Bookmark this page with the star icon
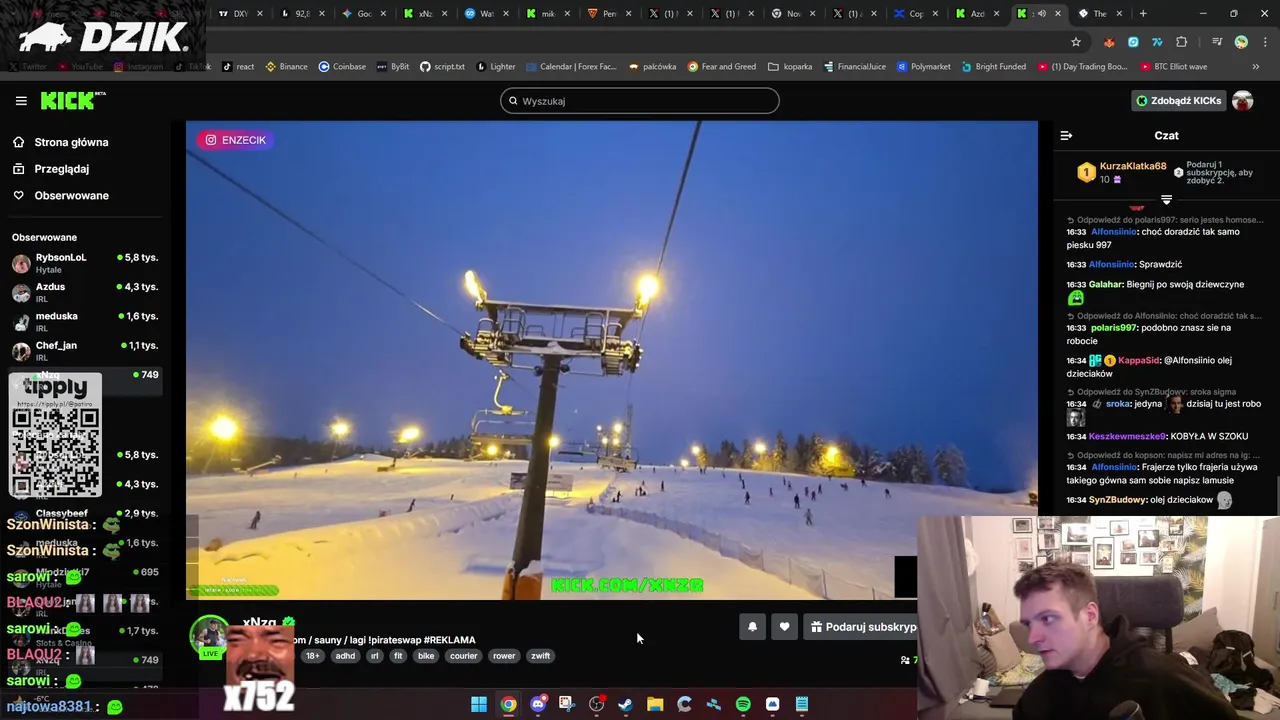1280x720 pixels. click(1076, 42)
